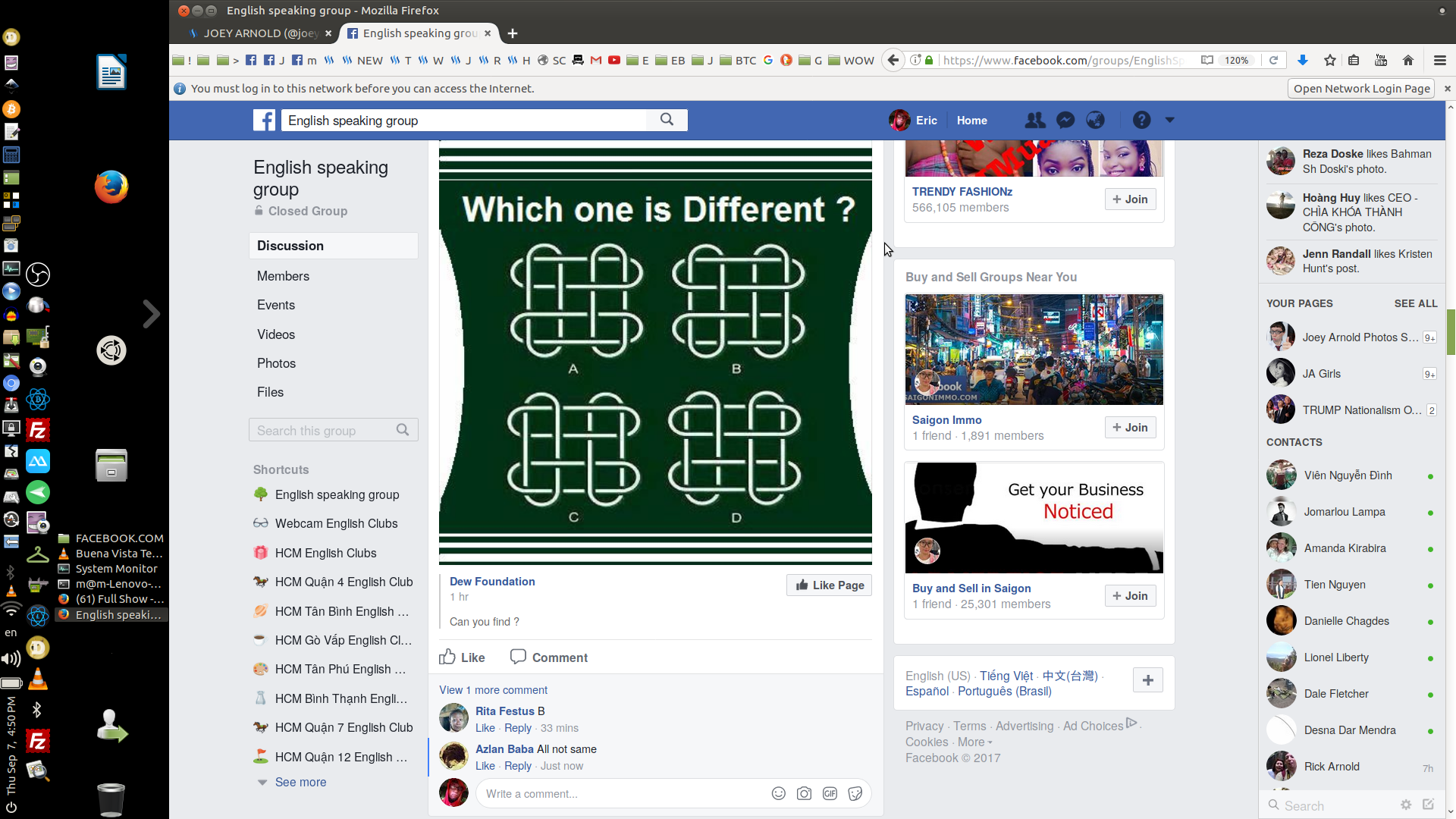The image size is (1456, 819).
Task: Click the friend requests icon in Facebook navbar
Action: 1034,120
